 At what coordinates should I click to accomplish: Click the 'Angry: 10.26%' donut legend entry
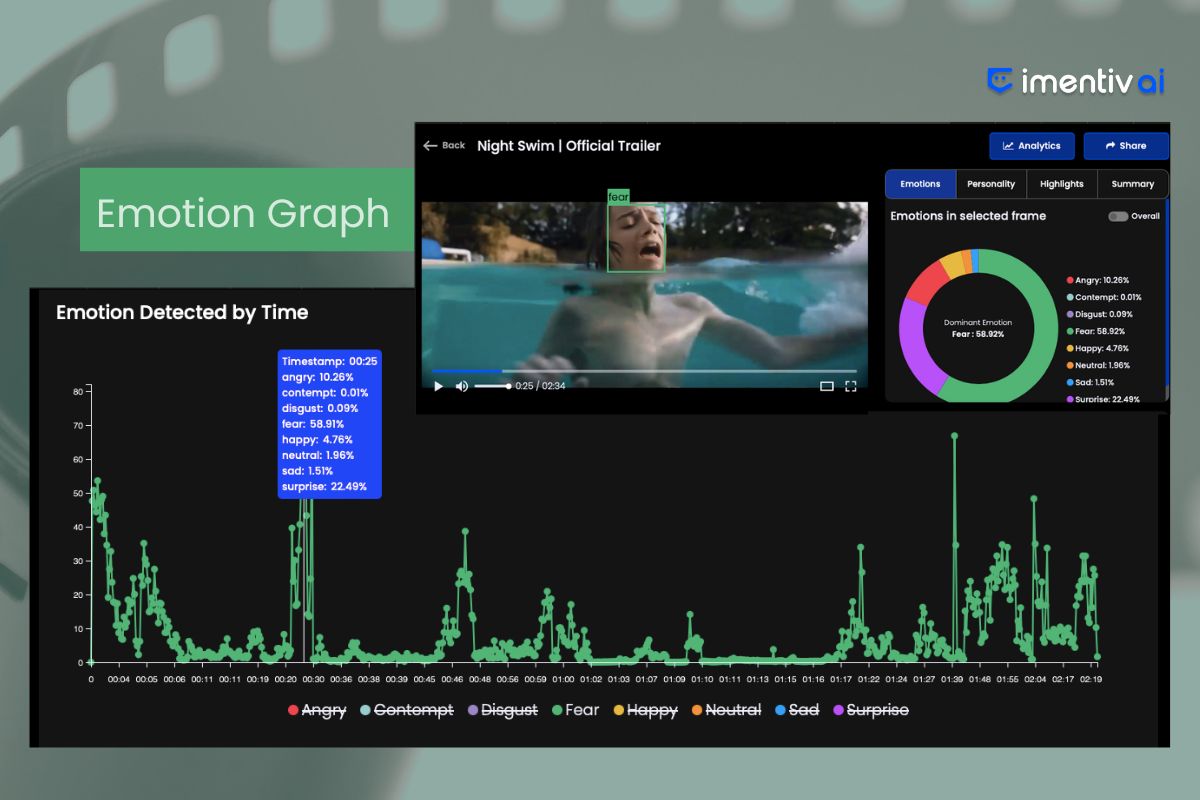tap(1097, 281)
